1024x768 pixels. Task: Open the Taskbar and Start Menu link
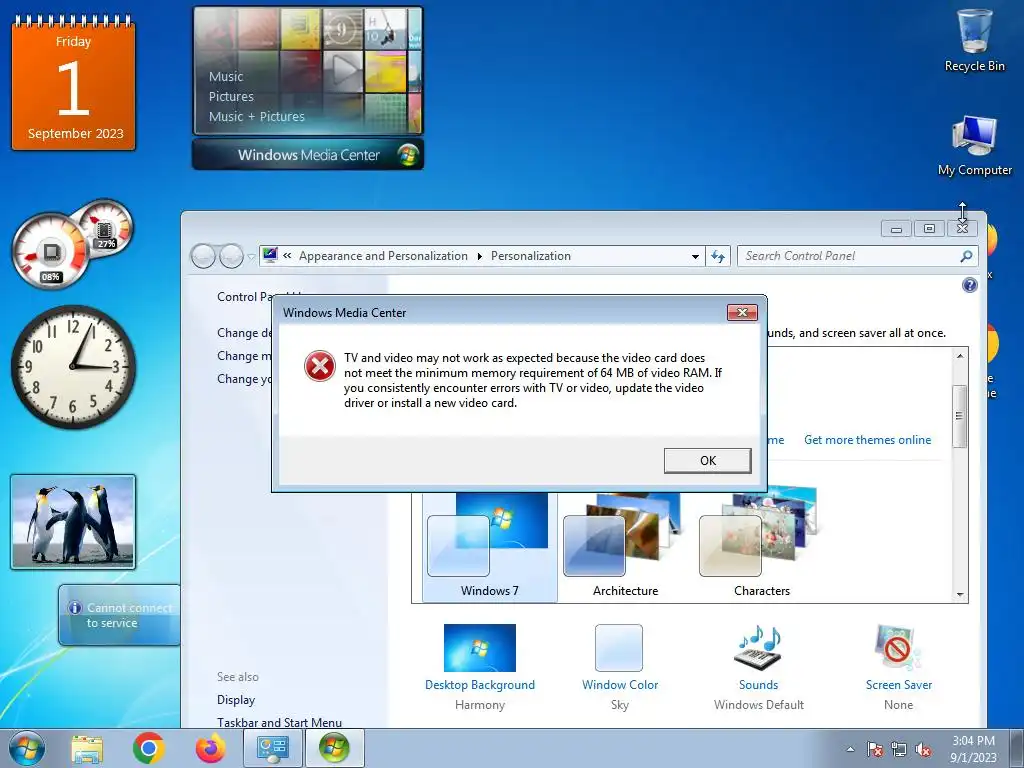point(280,722)
